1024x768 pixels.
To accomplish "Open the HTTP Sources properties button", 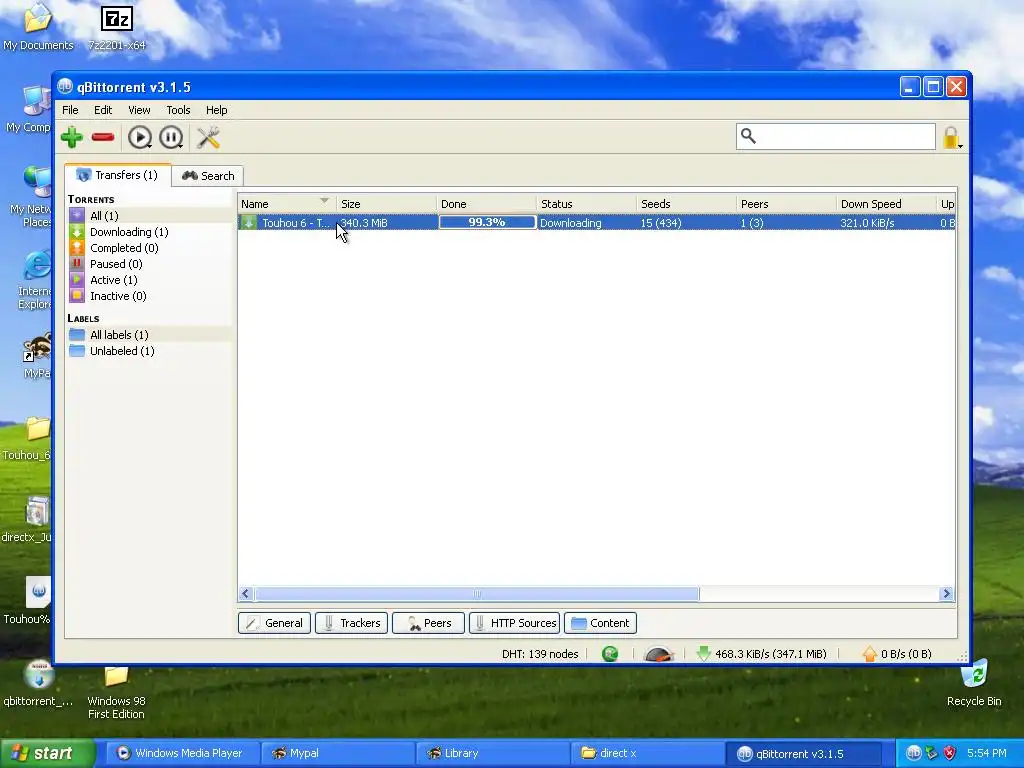I will pos(515,623).
